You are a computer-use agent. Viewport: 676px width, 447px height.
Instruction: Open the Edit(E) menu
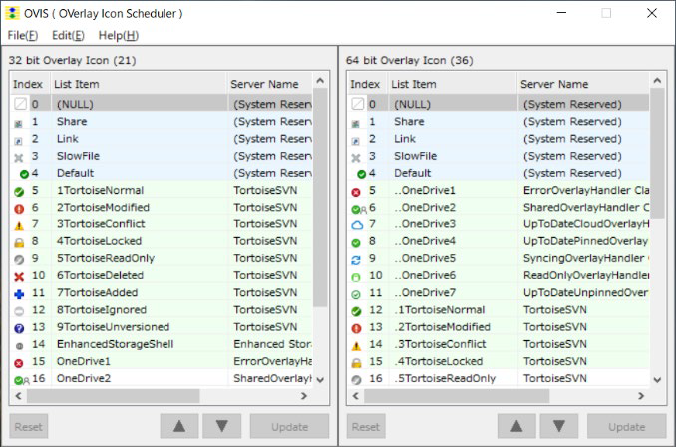point(68,35)
